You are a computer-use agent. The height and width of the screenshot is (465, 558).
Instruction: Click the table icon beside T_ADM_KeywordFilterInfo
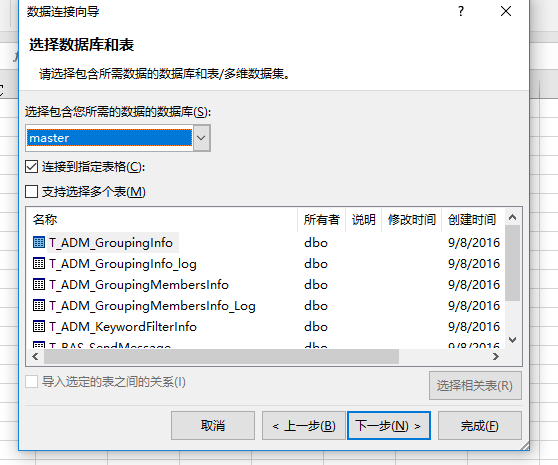39,326
